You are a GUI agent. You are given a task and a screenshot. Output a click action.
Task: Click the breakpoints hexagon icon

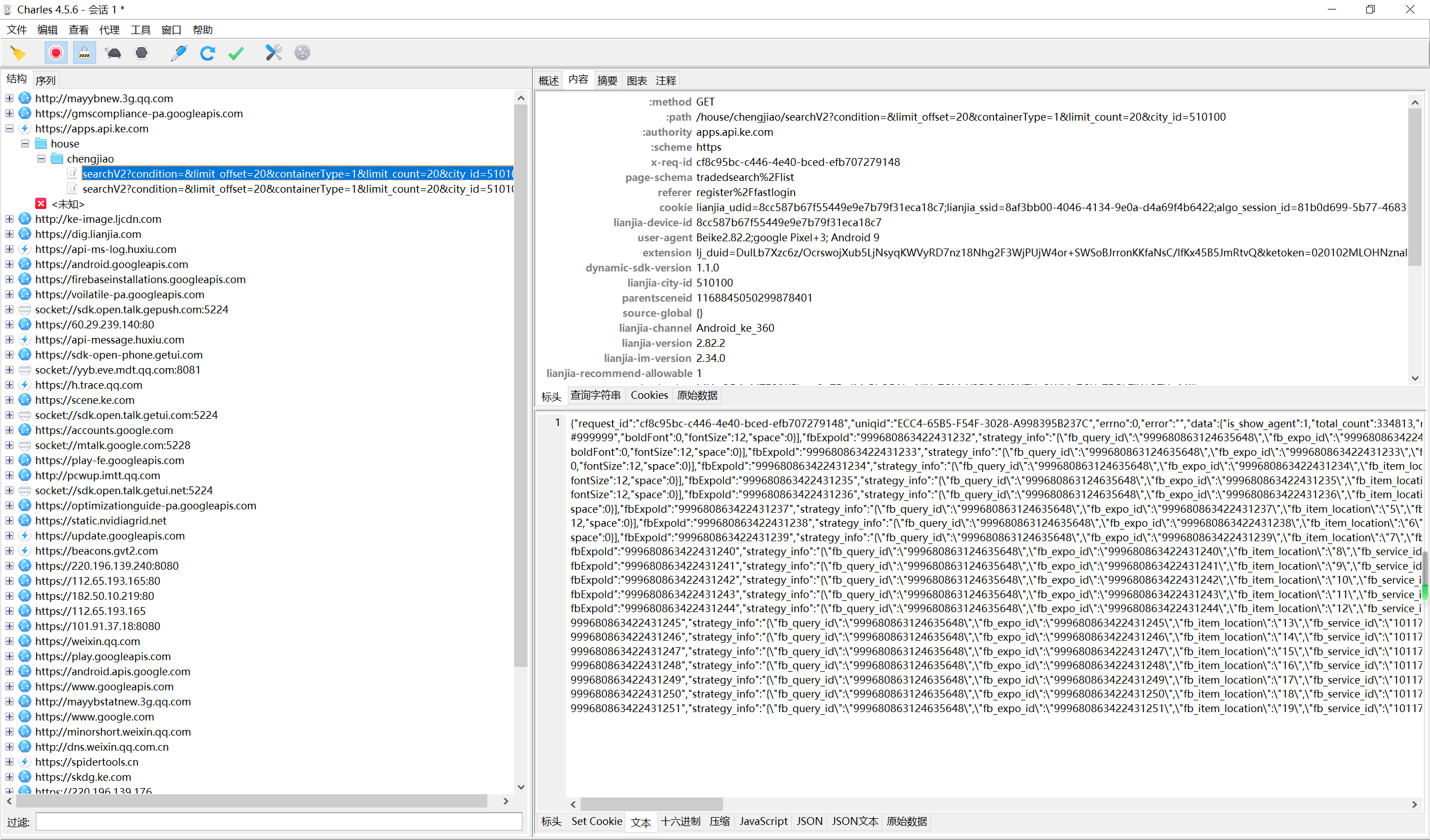click(x=141, y=52)
